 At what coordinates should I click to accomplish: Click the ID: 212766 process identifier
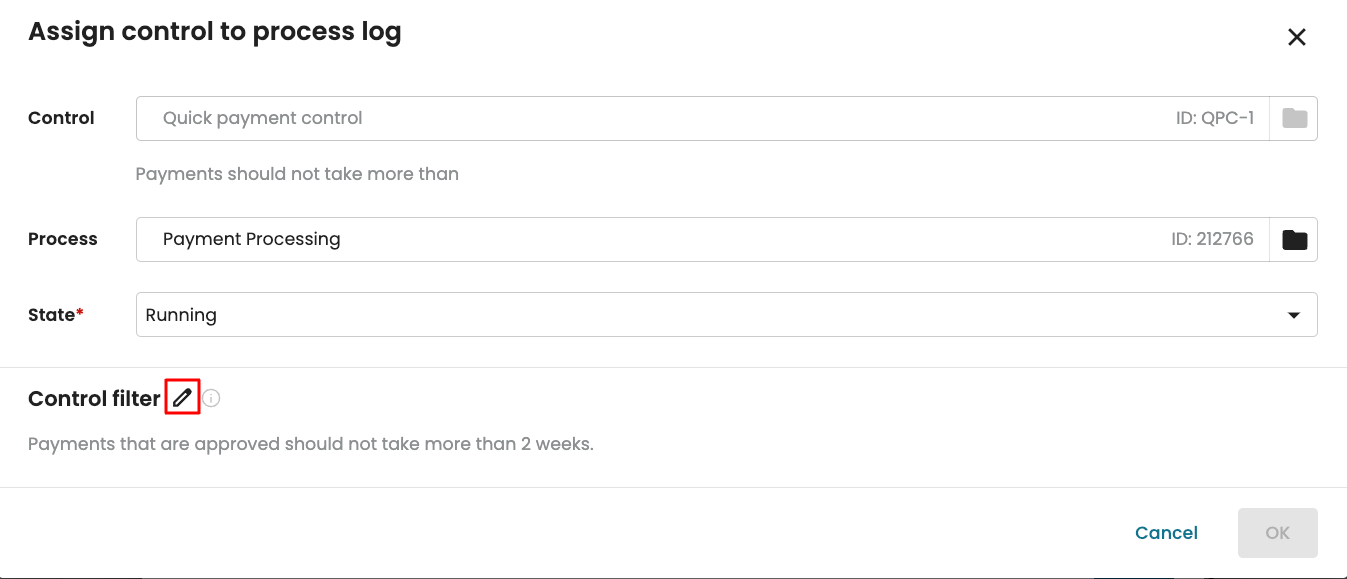(x=1212, y=239)
